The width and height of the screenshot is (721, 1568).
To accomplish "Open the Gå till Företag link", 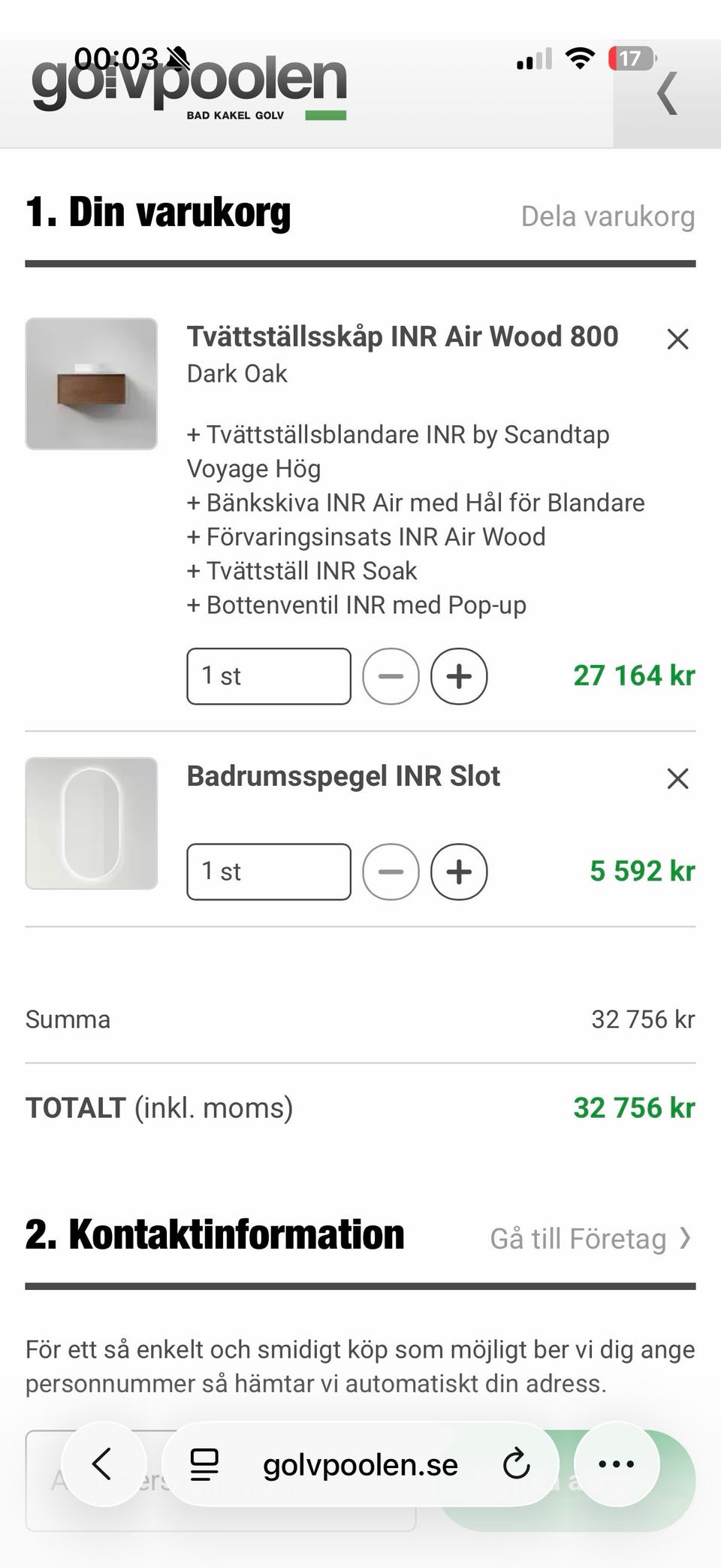I will (590, 1239).
